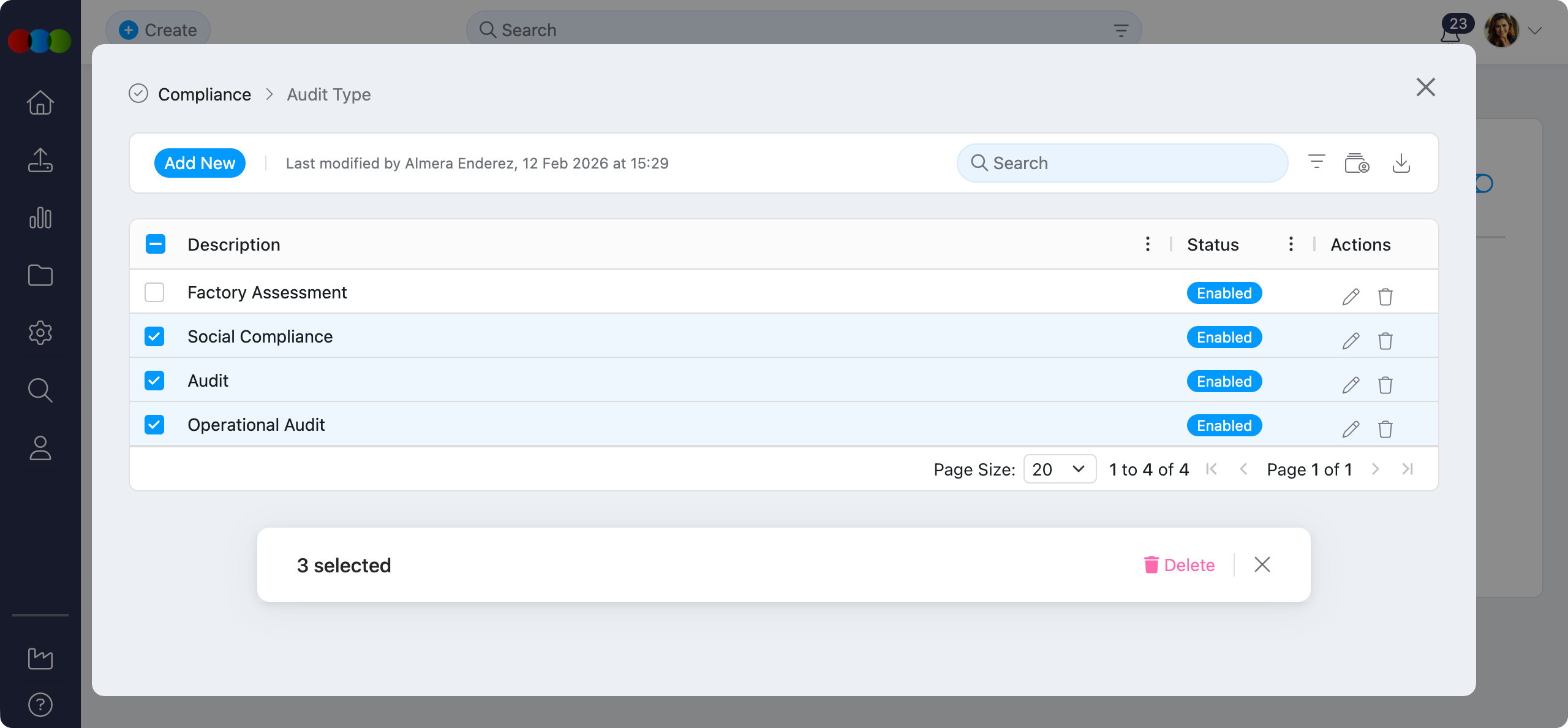Viewport: 1568px width, 728px height.
Task: Click the Enabled status badge on Operational Audit
Action: coord(1224,425)
